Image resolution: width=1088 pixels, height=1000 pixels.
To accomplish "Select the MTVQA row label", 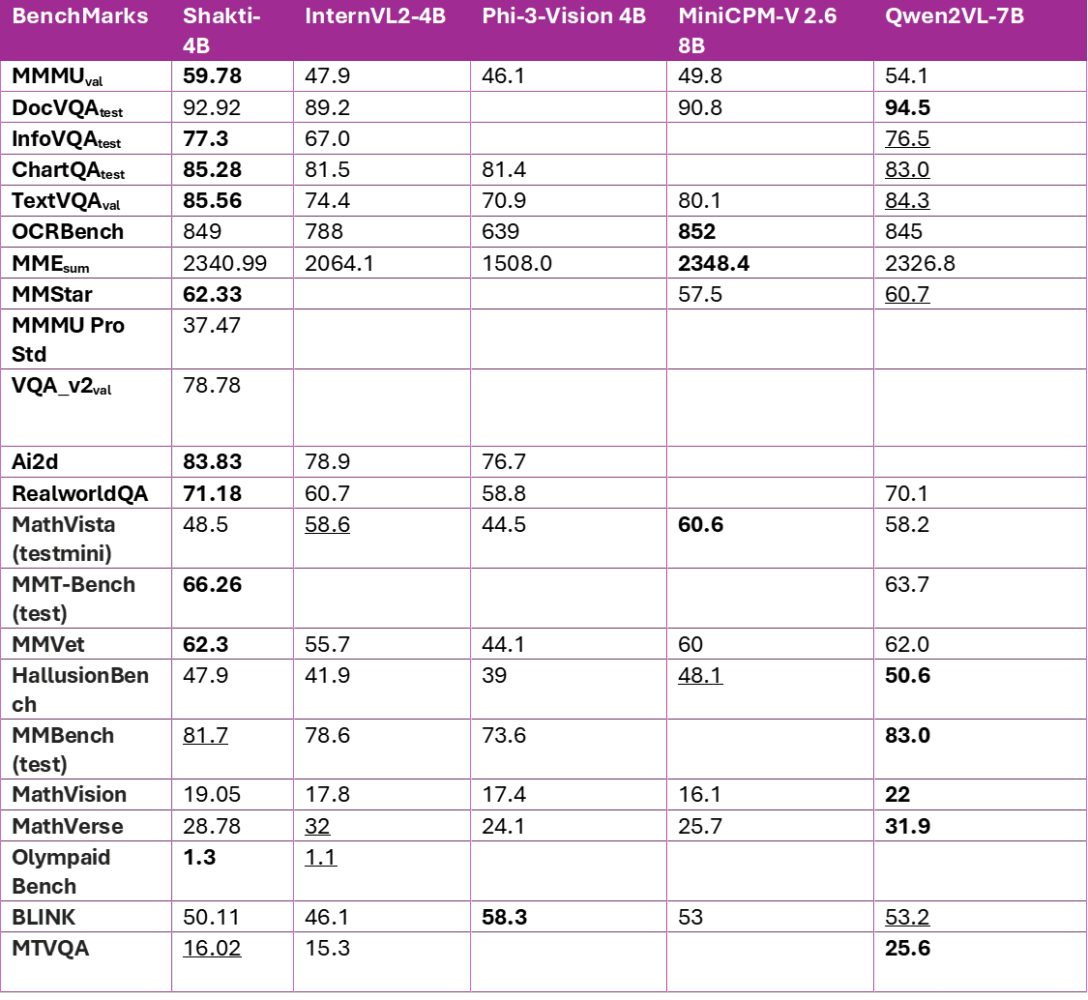I will (50, 948).
